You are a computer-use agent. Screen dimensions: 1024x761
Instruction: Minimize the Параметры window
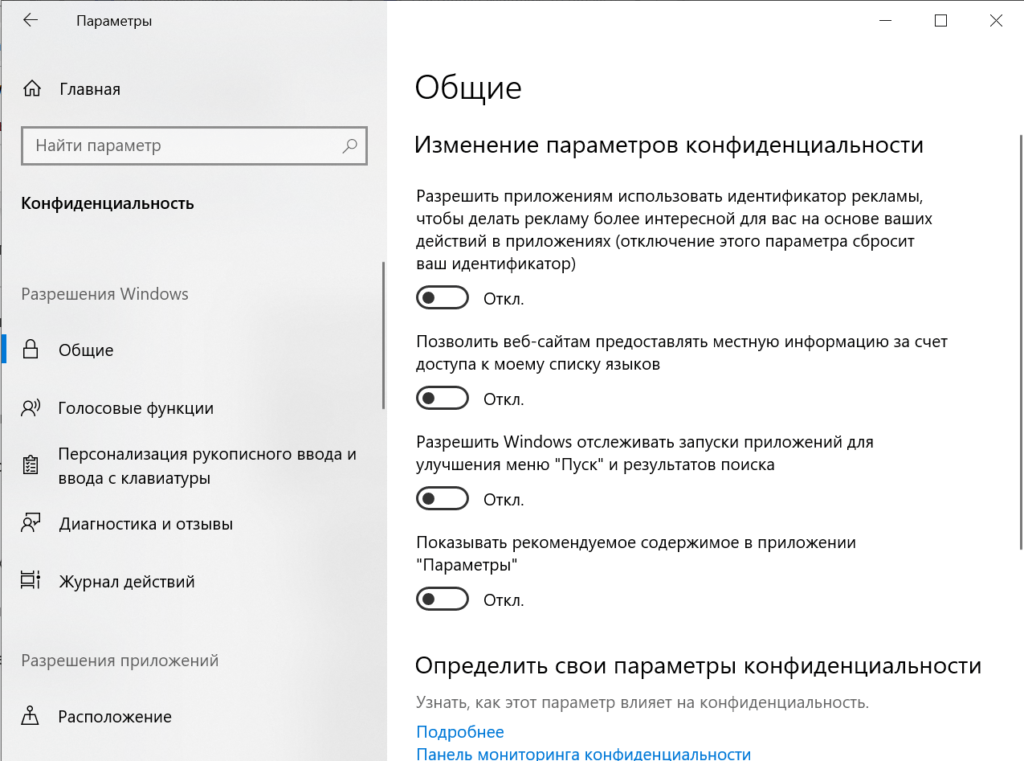pyautogui.click(x=886, y=20)
